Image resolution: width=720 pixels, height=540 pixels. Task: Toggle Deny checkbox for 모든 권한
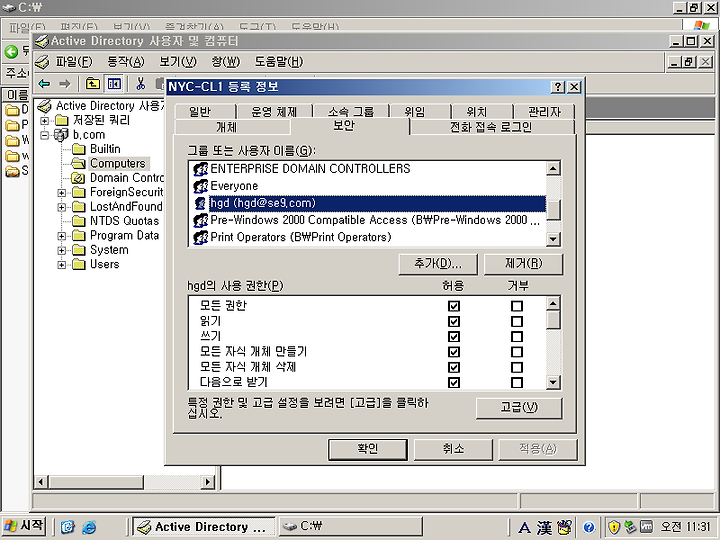coord(517,306)
